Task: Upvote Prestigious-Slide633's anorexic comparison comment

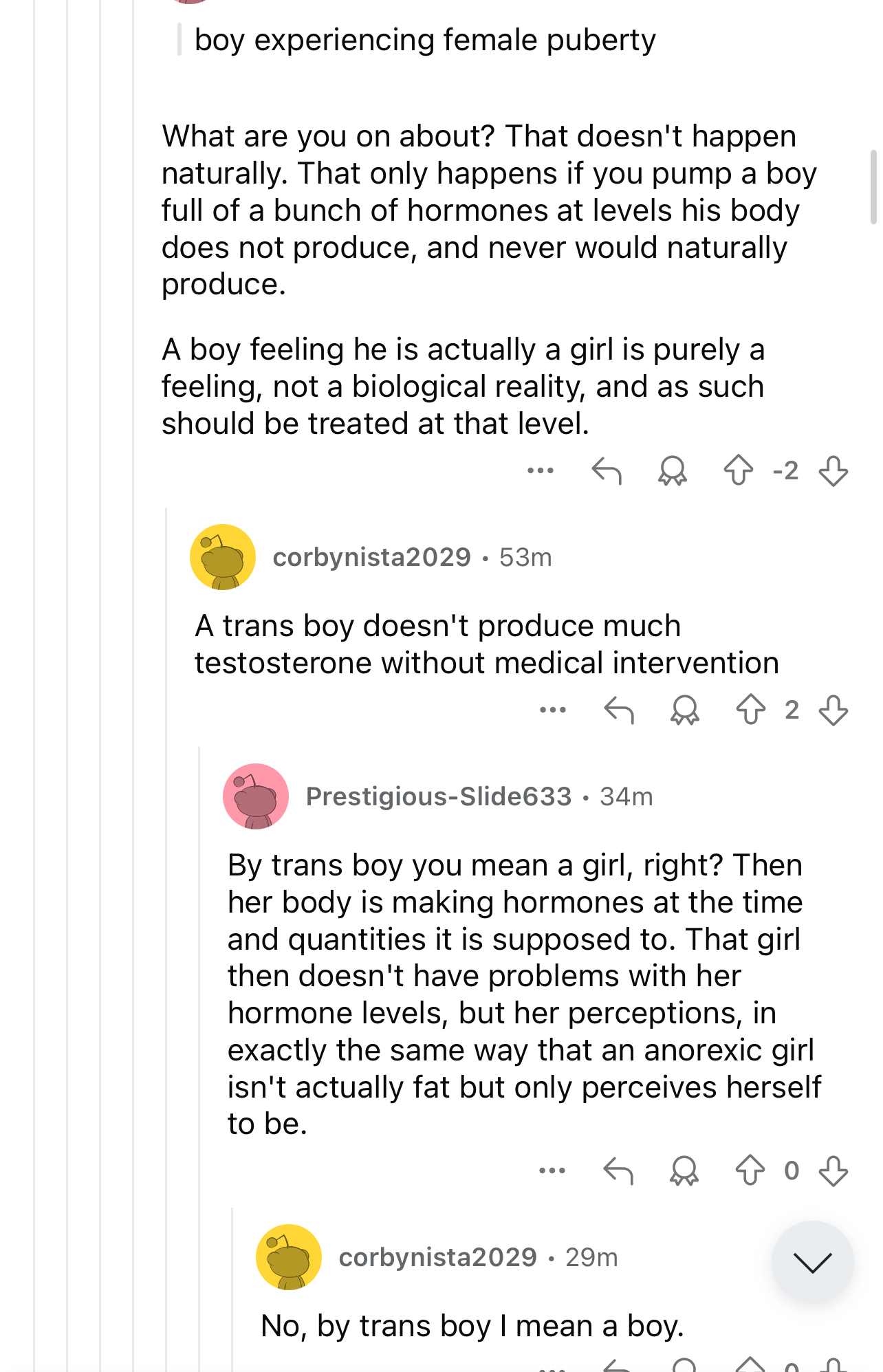Action: [750, 1170]
